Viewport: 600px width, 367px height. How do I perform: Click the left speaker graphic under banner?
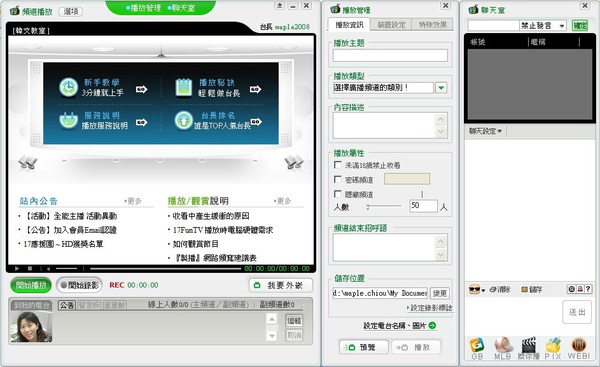tap(28, 162)
